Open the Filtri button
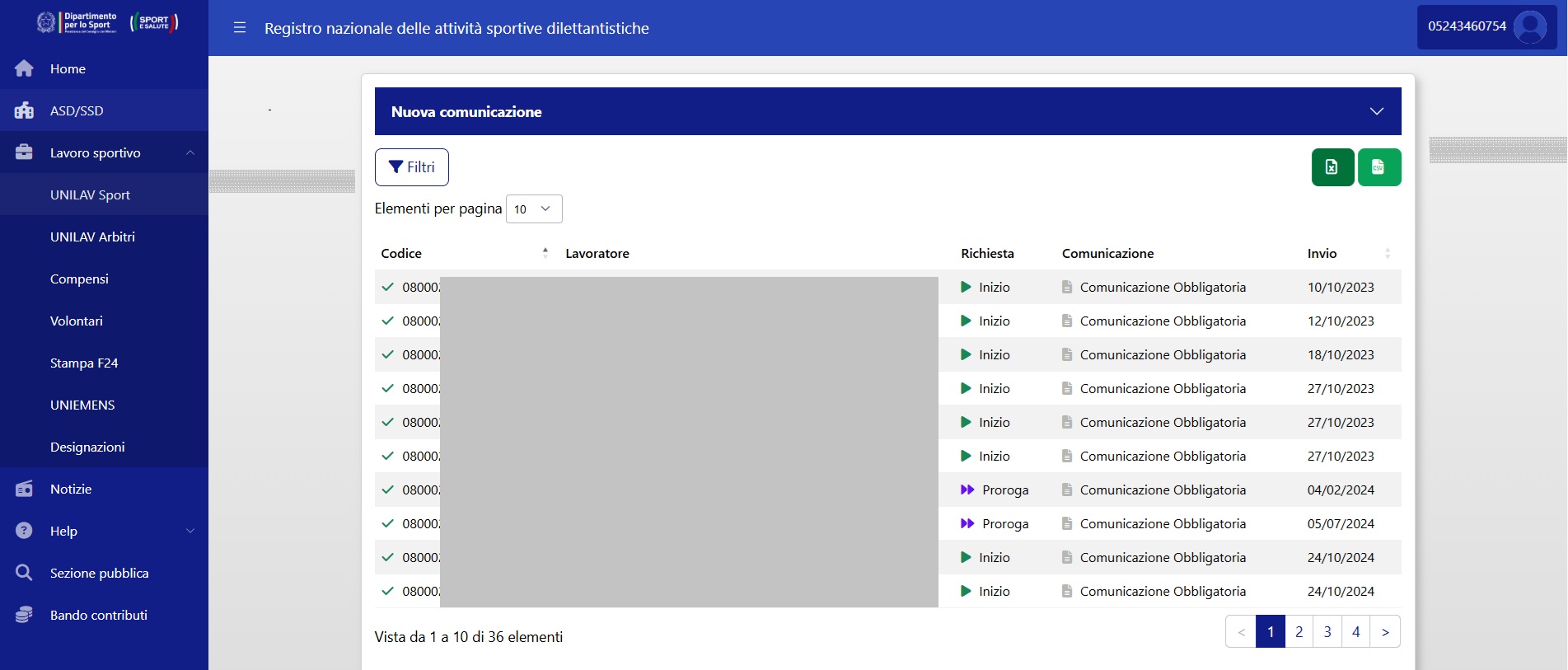 click(411, 167)
